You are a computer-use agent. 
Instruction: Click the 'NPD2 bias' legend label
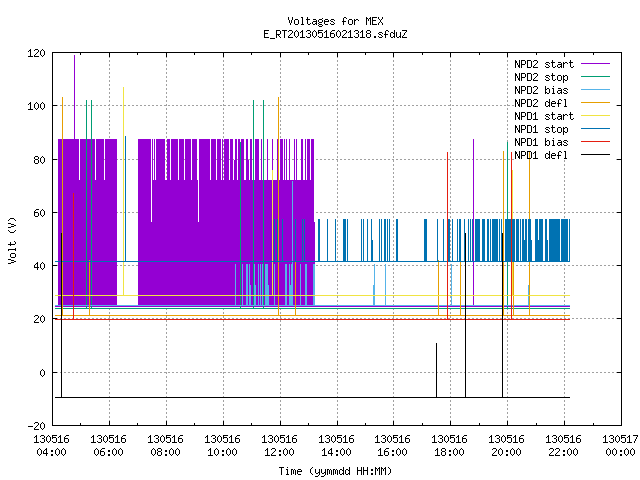(541, 90)
